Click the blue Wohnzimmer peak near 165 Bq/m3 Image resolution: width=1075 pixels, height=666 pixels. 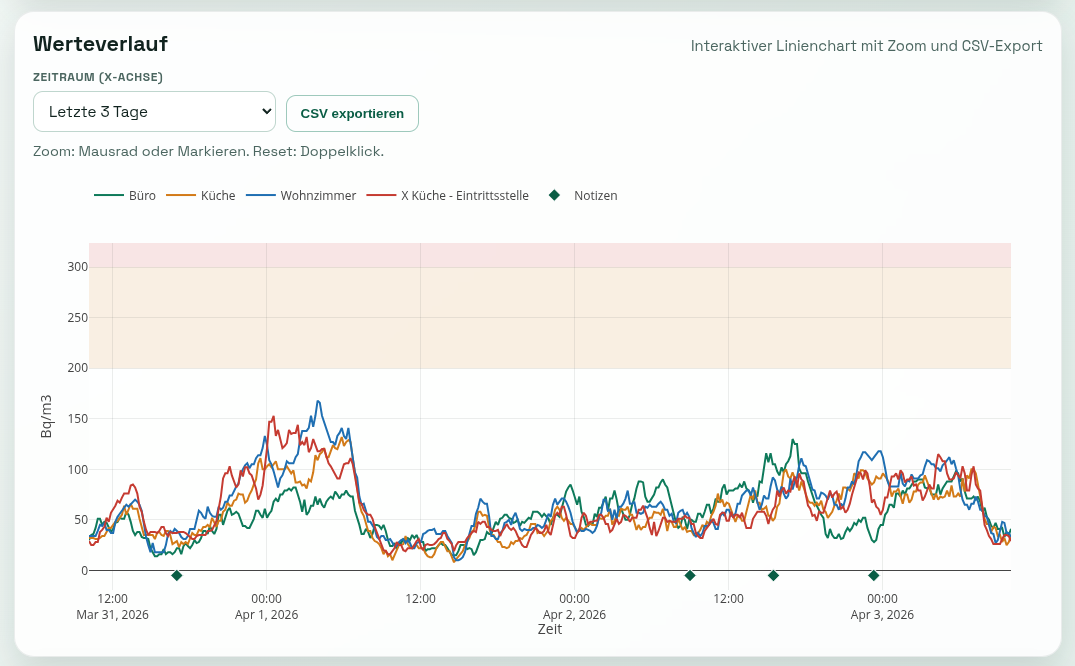coord(319,402)
